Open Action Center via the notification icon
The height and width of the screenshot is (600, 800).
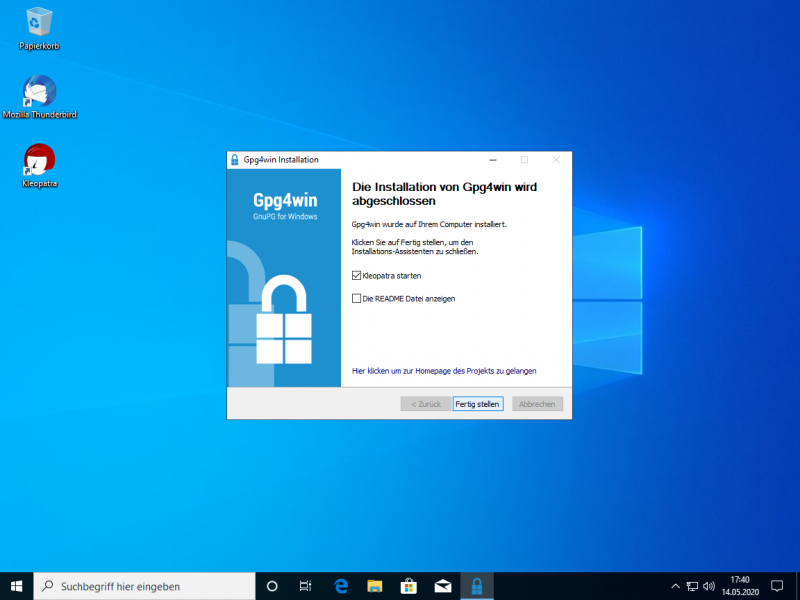pos(777,586)
